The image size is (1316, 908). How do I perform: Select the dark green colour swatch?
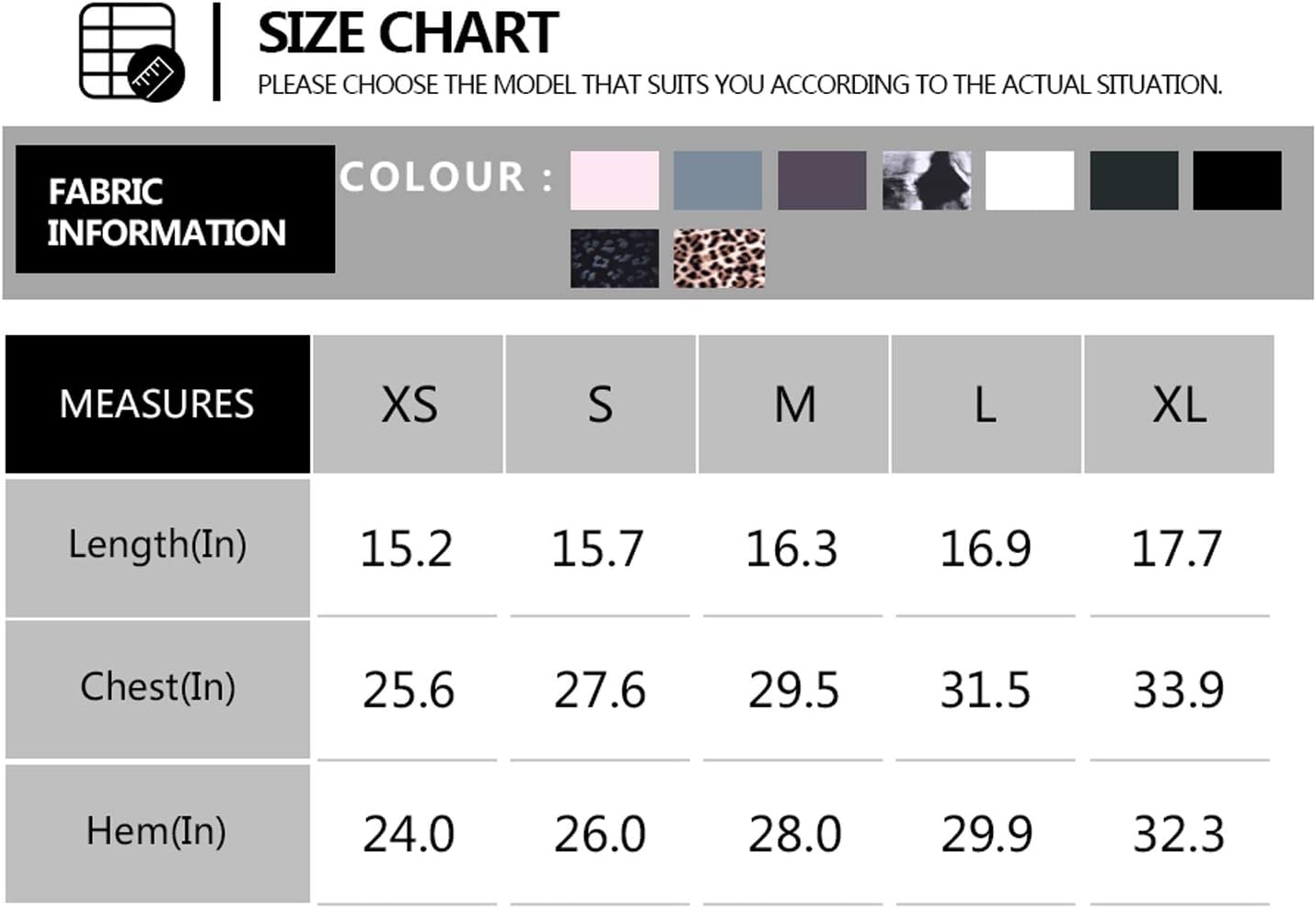(x=1134, y=180)
